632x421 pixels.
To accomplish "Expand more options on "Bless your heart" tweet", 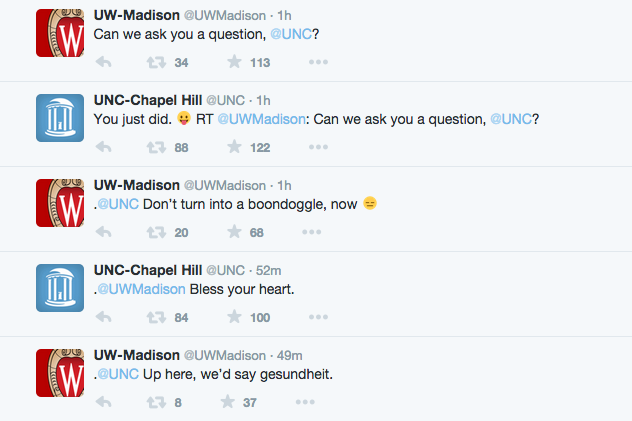I will (318, 317).
